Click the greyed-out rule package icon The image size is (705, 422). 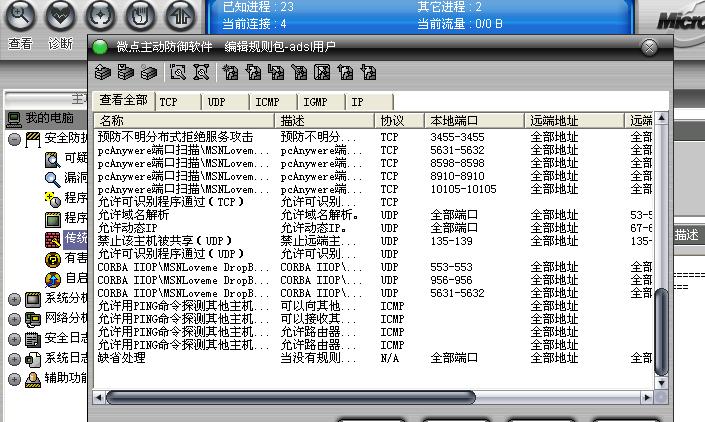pyautogui.click(x=148, y=72)
